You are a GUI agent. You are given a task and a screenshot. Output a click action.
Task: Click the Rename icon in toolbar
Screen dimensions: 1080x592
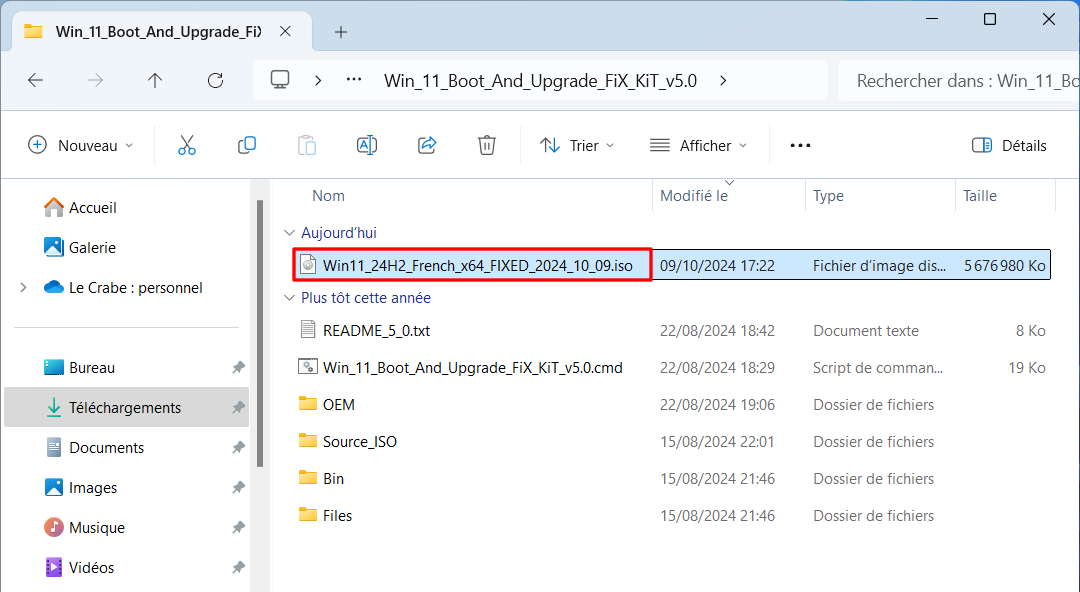[x=366, y=145]
